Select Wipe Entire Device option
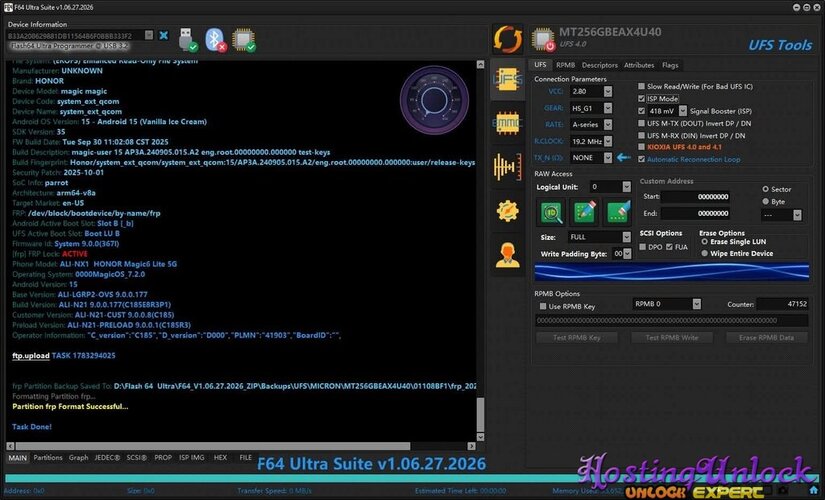 click(705, 253)
